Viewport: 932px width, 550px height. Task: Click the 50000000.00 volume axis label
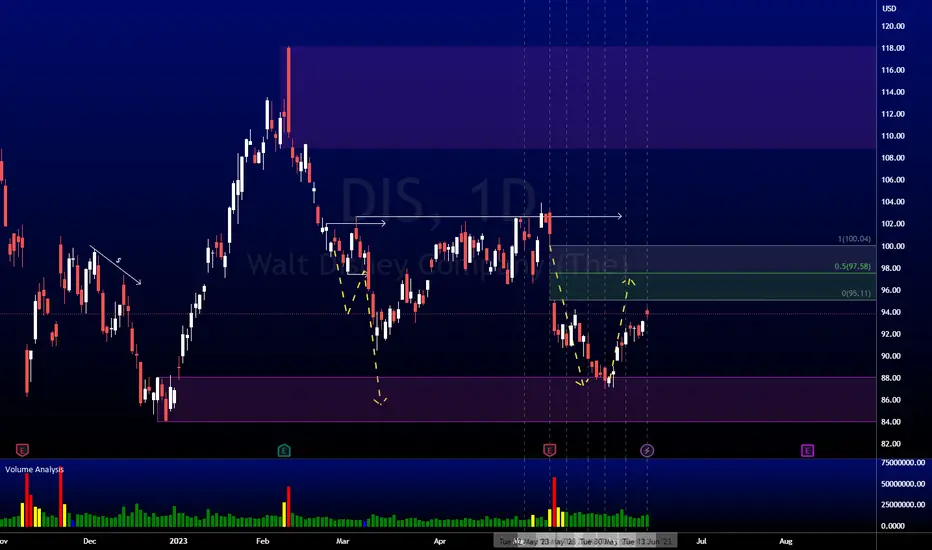(x=903, y=484)
